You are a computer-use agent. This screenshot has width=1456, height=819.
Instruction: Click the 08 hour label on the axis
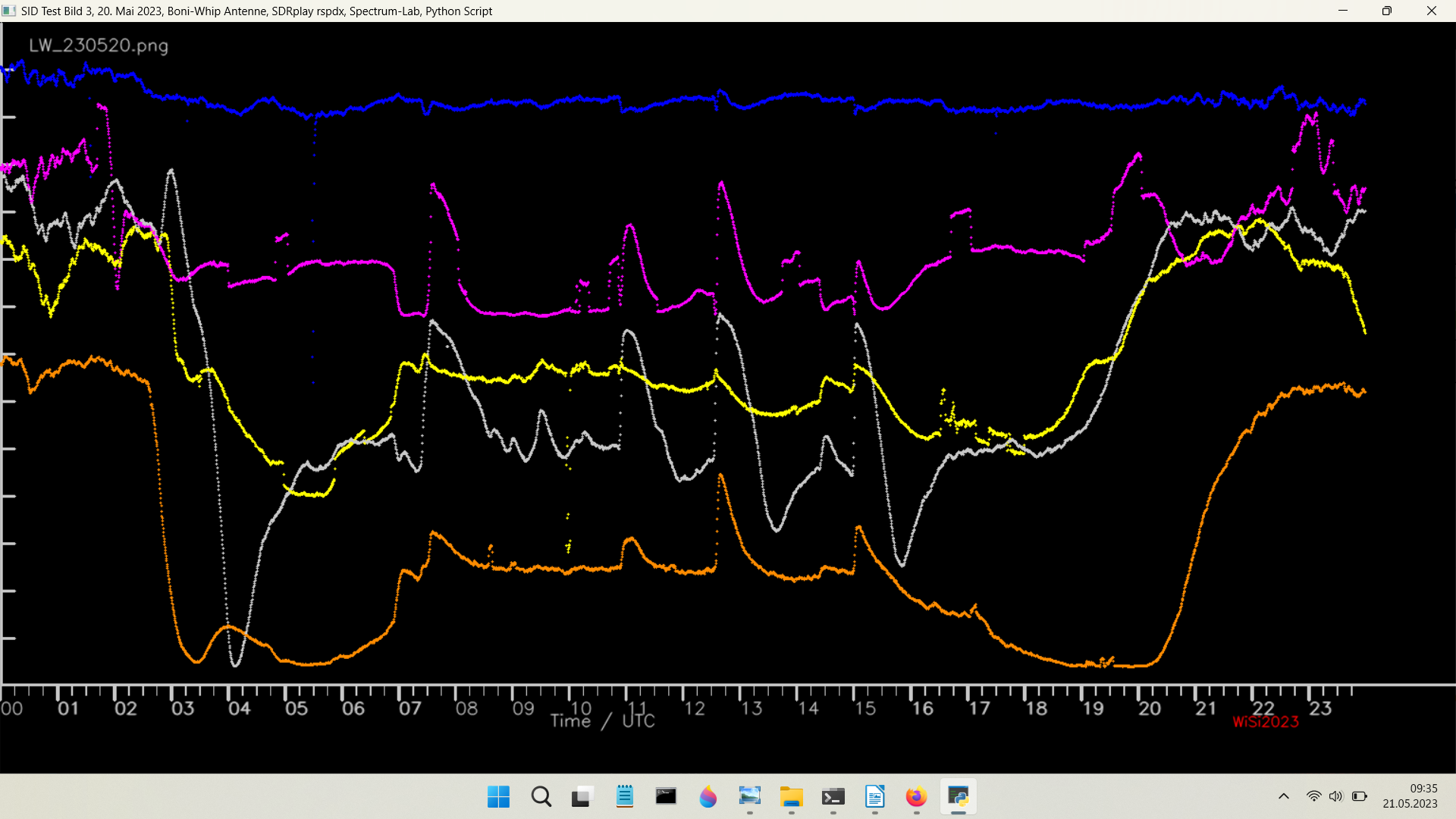[467, 708]
